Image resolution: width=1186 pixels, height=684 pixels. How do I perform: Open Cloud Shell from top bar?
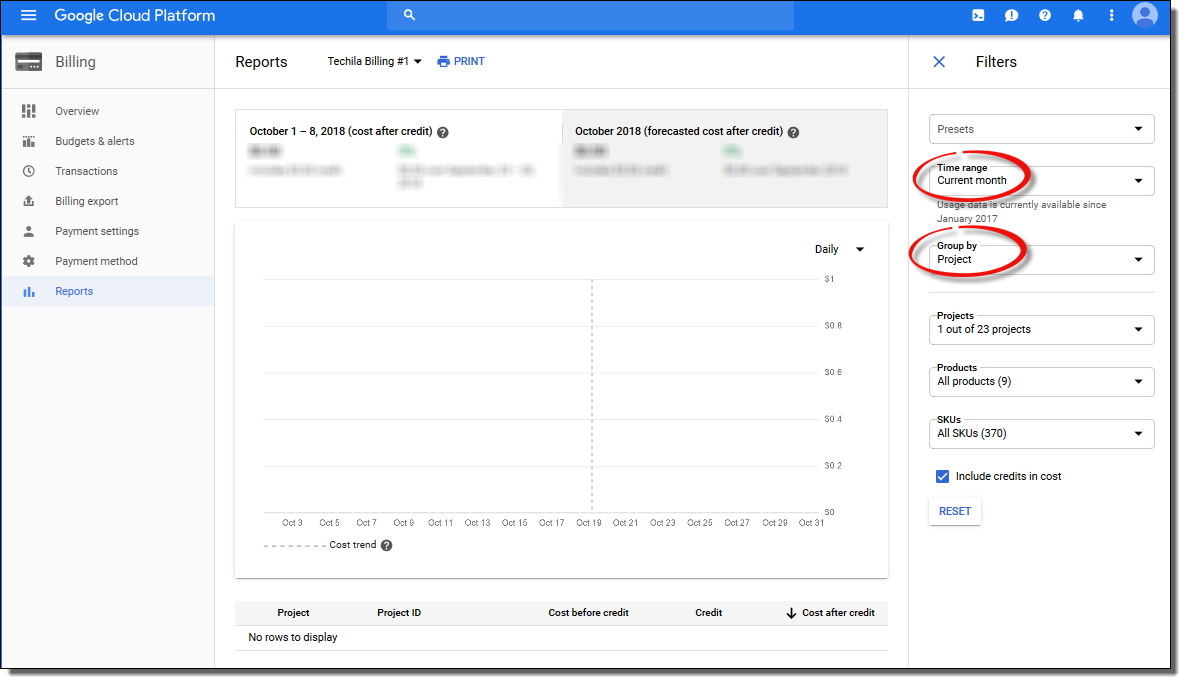978,16
